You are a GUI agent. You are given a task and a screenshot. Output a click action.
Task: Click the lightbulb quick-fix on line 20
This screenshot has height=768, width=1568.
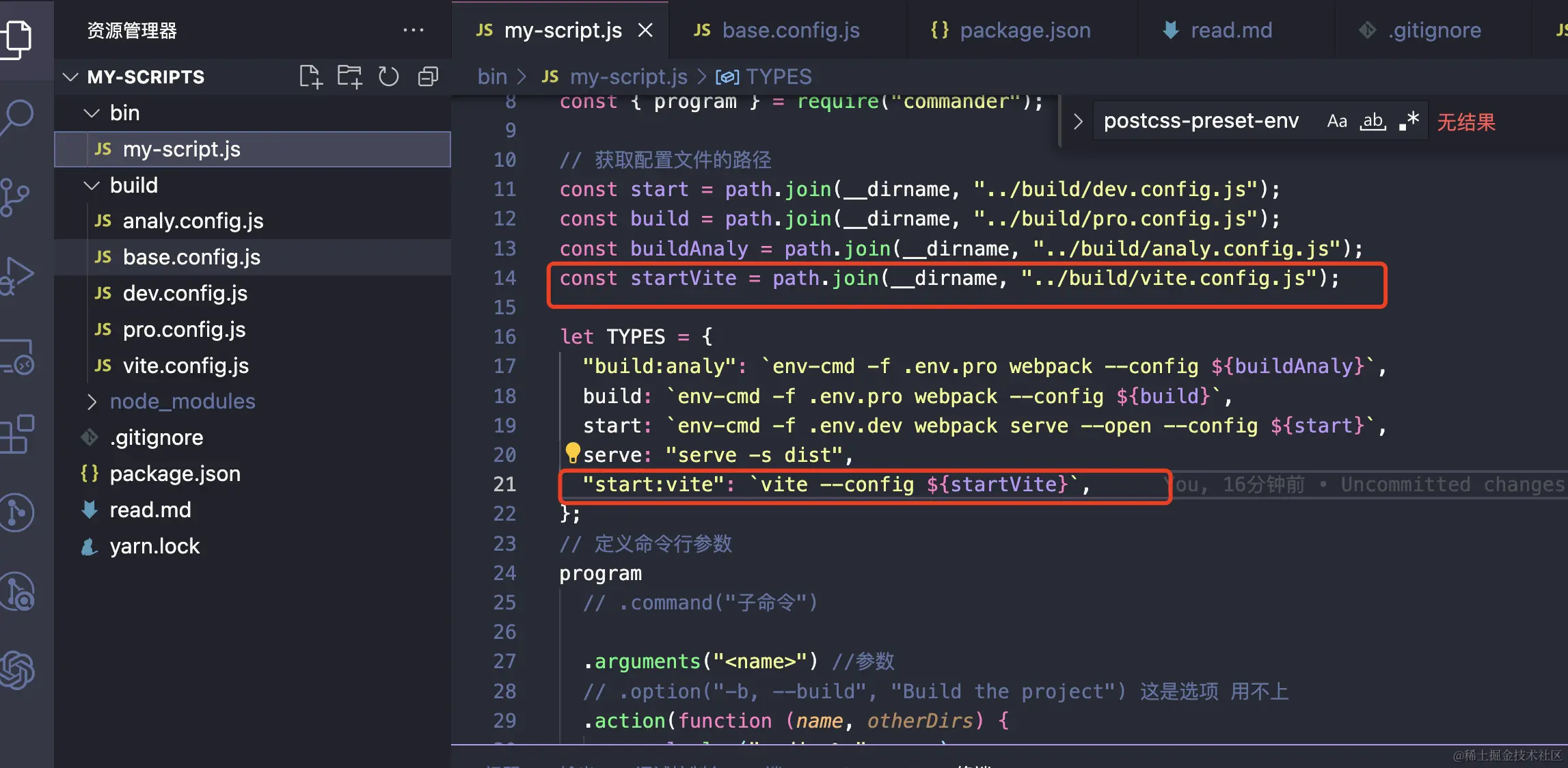coord(572,452)
